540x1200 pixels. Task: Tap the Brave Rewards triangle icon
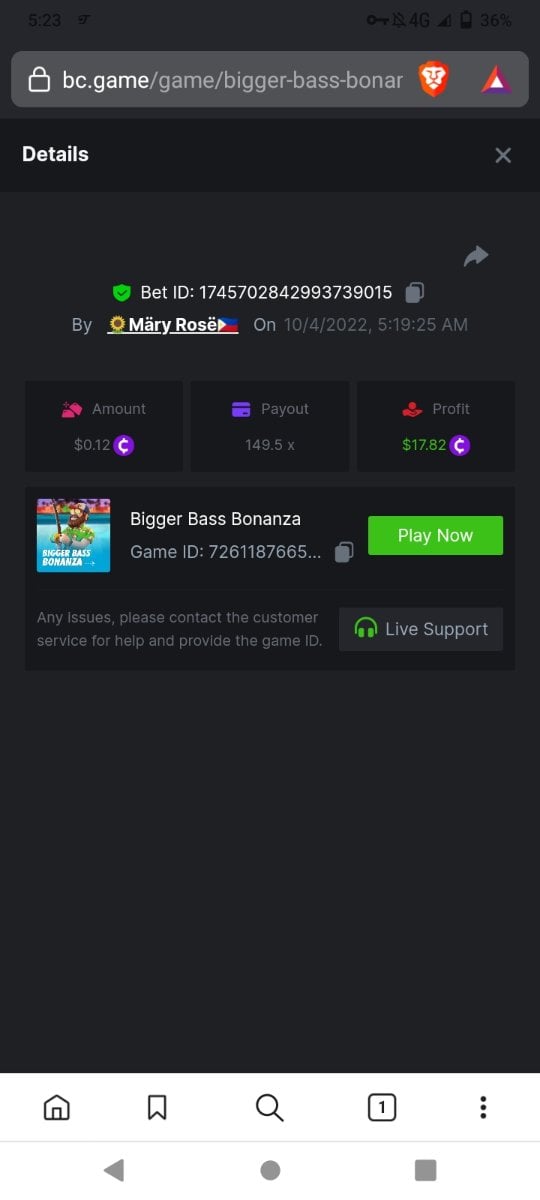pyautogui.click(x=496, y=79)
